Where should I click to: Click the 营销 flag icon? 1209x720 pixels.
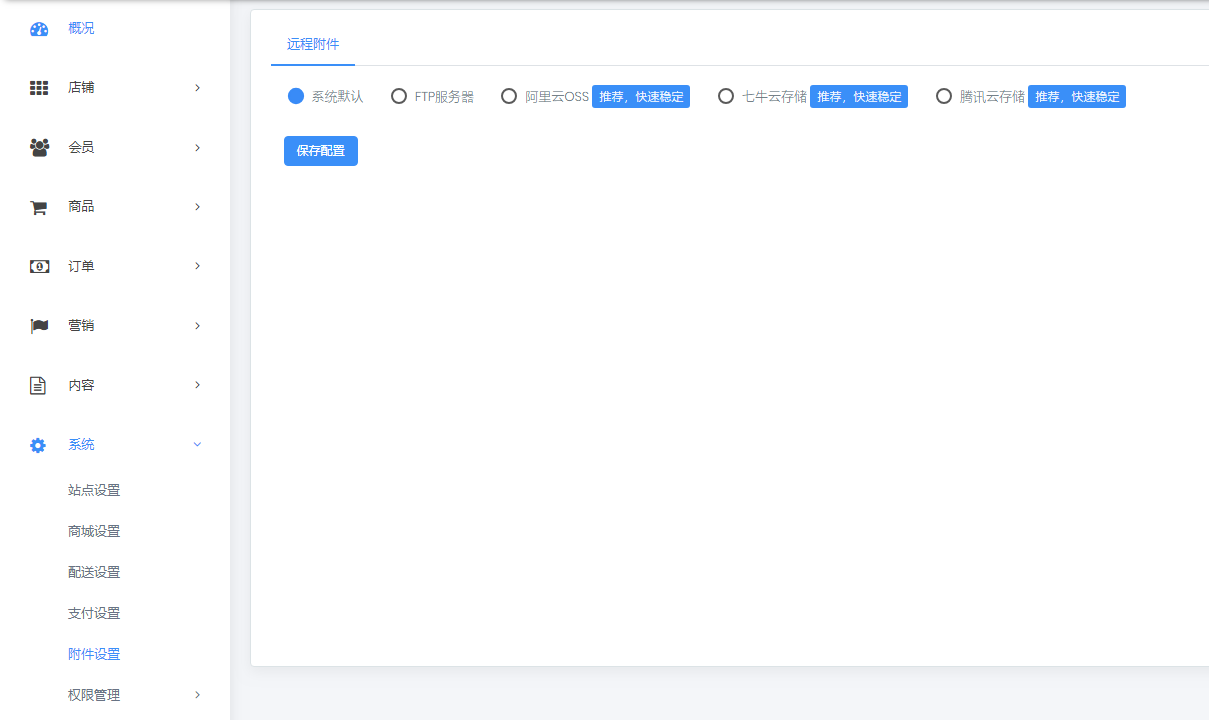(x=39, y=326)
